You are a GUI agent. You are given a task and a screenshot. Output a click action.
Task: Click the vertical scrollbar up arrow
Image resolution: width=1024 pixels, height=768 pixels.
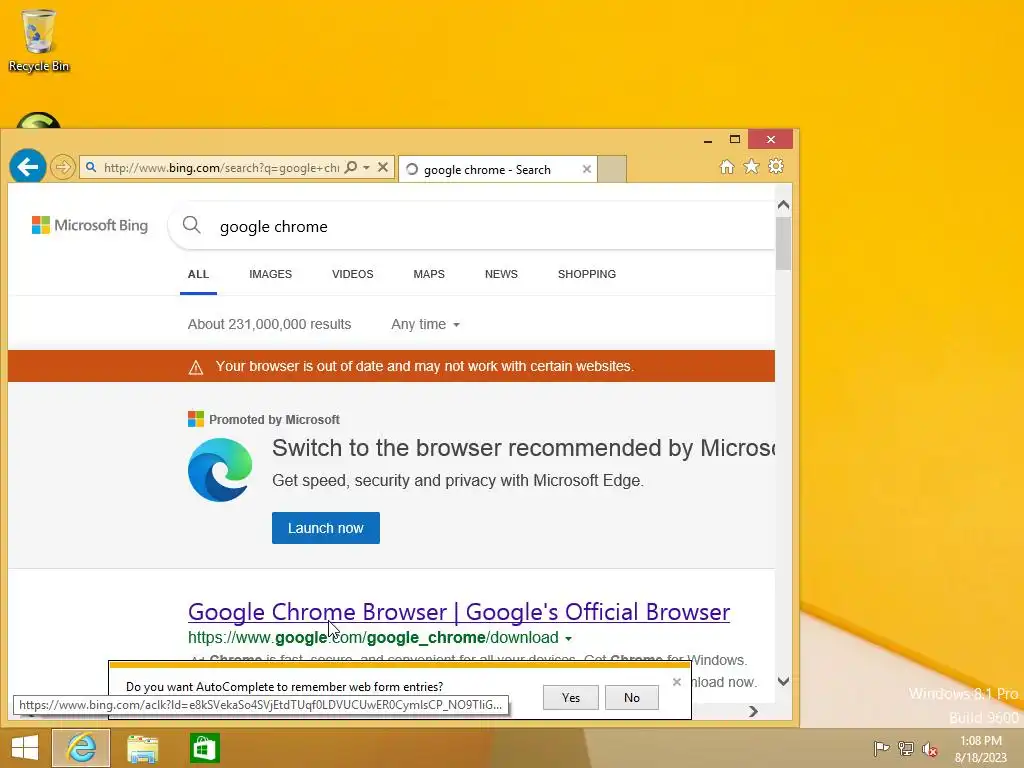[784, 205]
